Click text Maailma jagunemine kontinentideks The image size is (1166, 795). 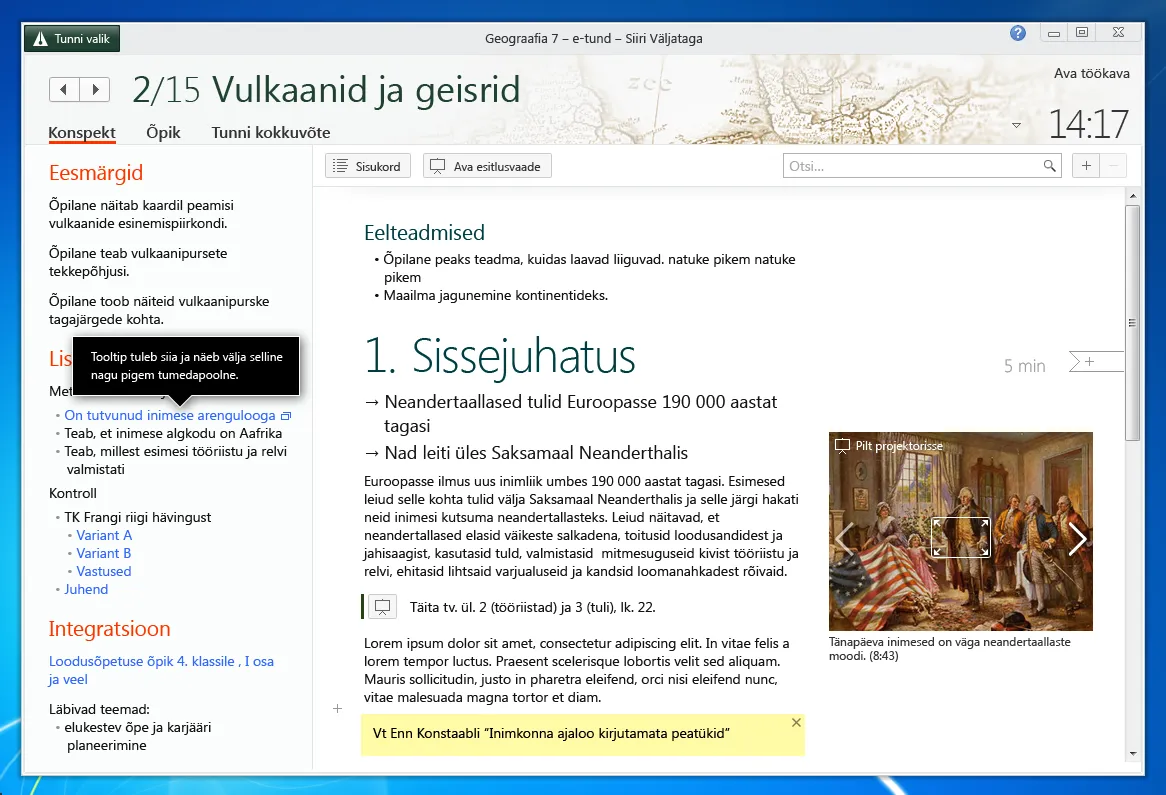tap(496, 295)
